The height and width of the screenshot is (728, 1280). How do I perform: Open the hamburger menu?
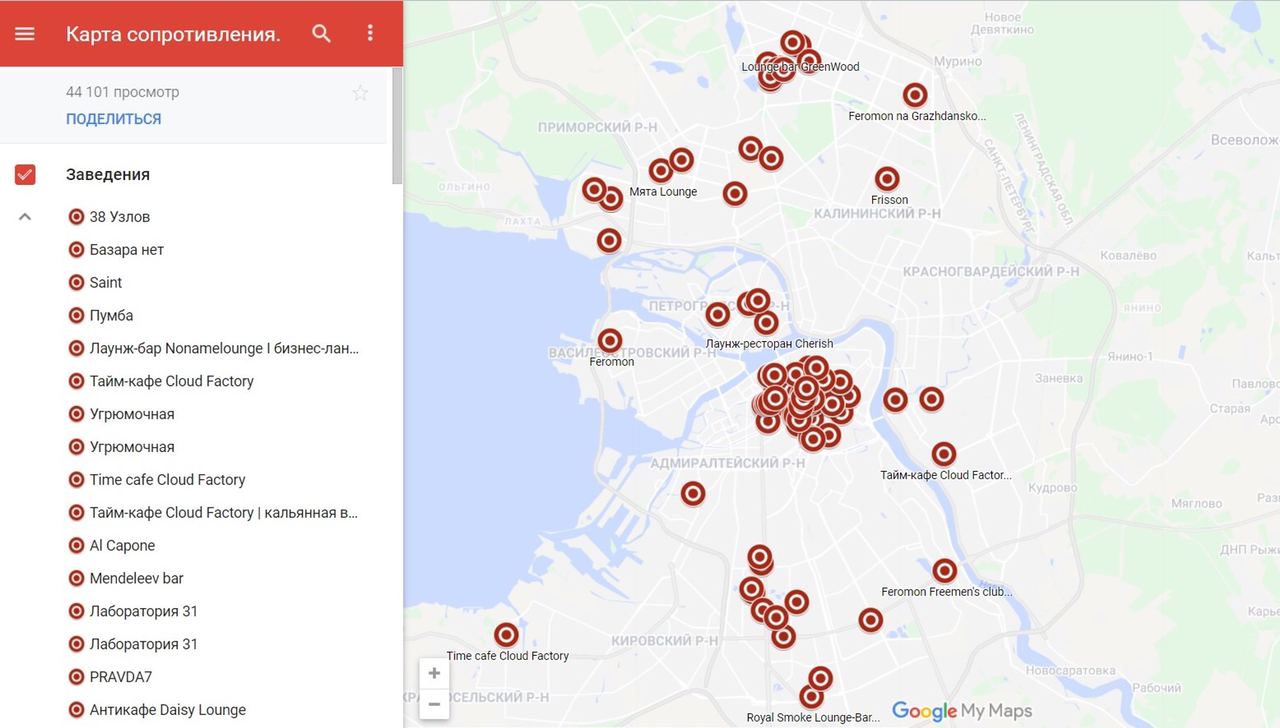pos(25,33)
